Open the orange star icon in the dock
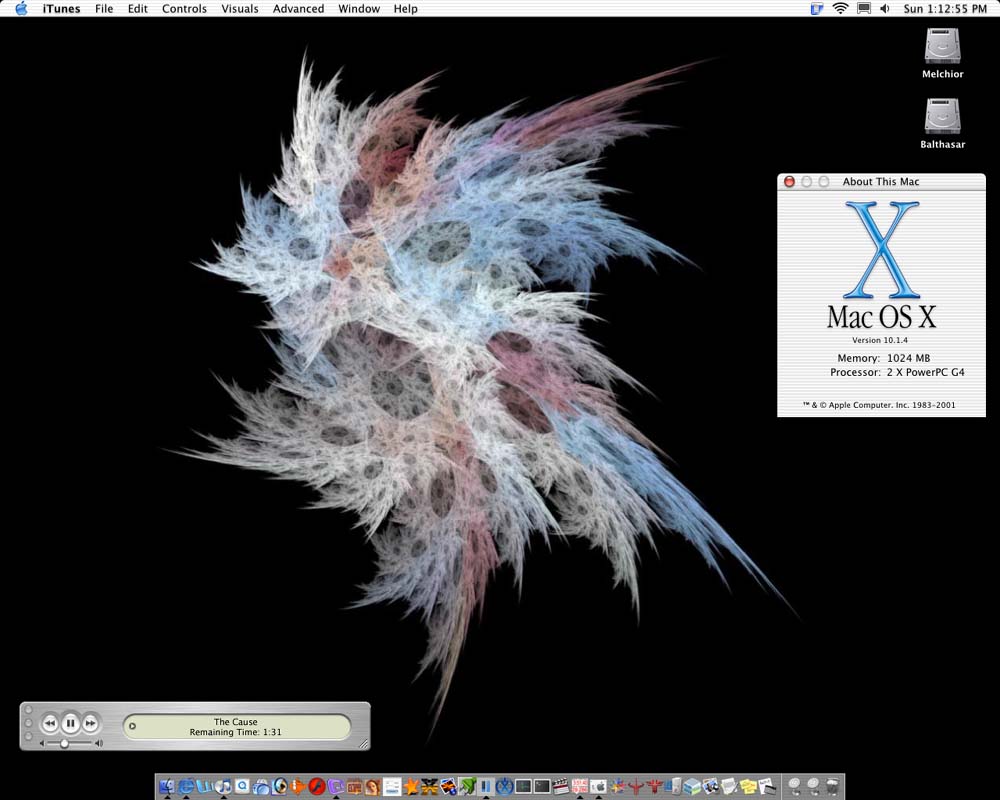Viewport: 1000px width, 800px height. click(411, 786)
